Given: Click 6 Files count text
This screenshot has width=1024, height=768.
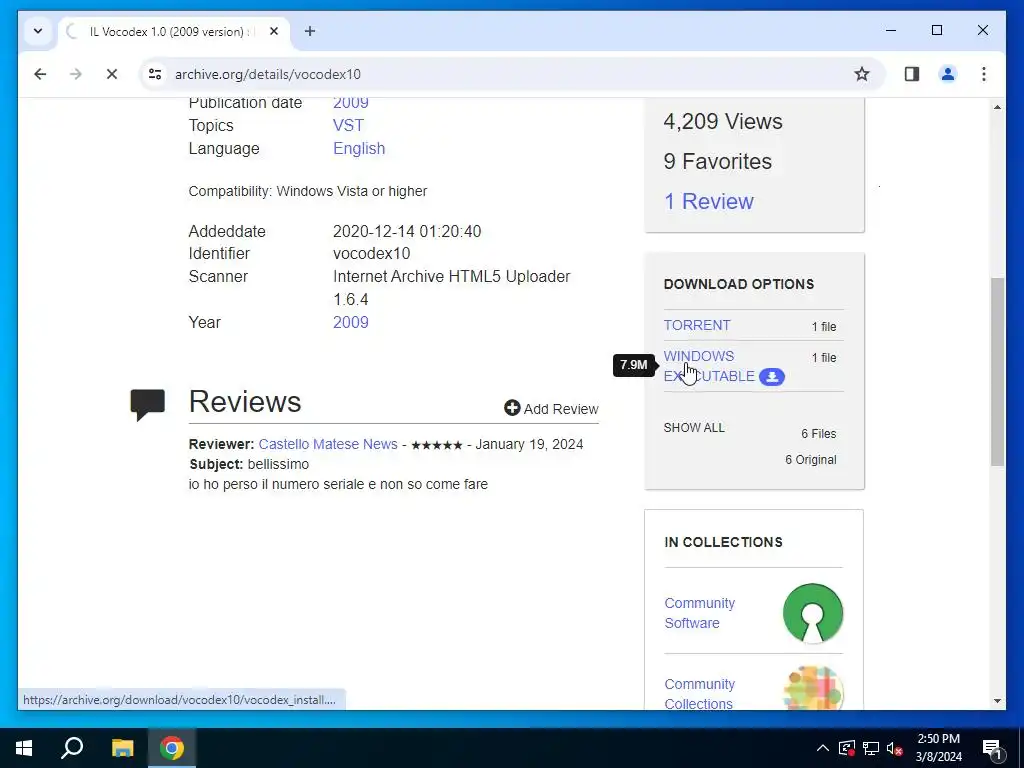Looking at the screenshot, I should click(x=818, y=434).
